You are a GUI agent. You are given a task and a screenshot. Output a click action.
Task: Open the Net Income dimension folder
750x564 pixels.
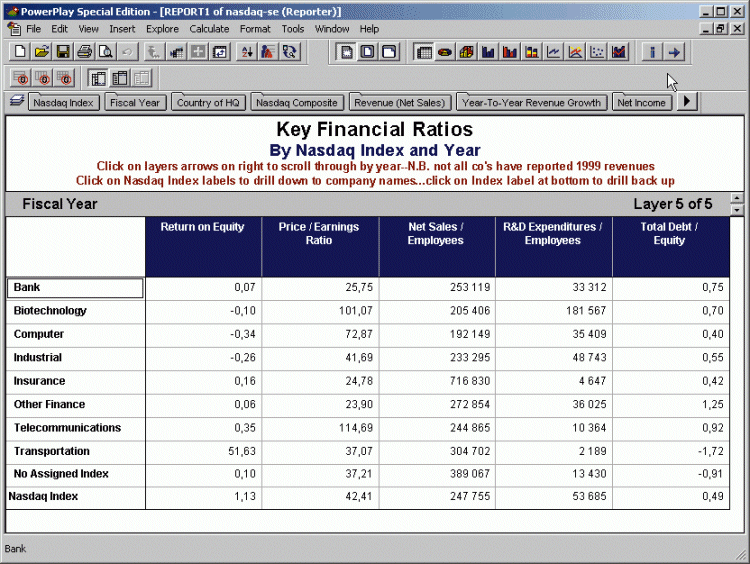(x=641, y=102)
